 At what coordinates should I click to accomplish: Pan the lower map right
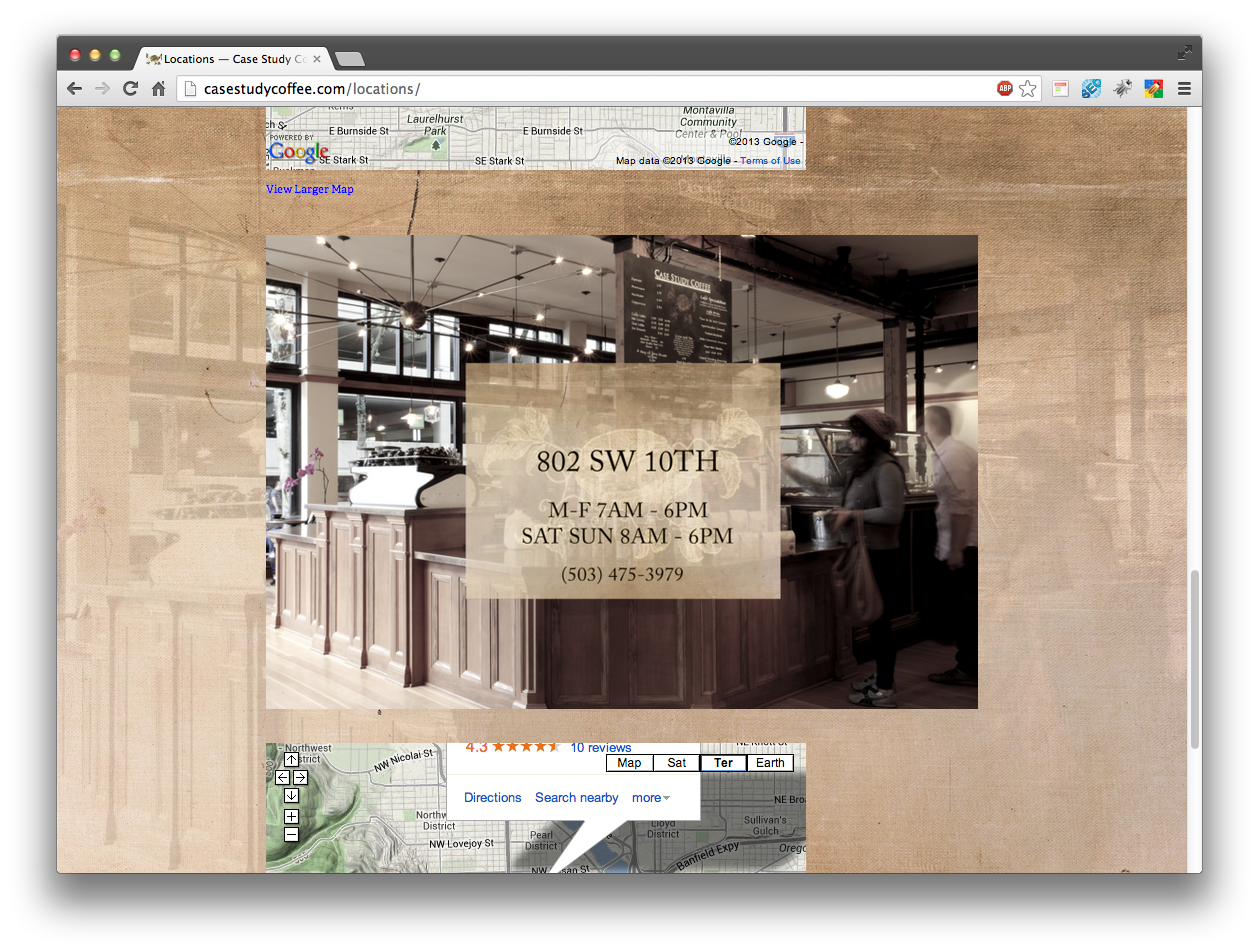[x=300, y=778]
